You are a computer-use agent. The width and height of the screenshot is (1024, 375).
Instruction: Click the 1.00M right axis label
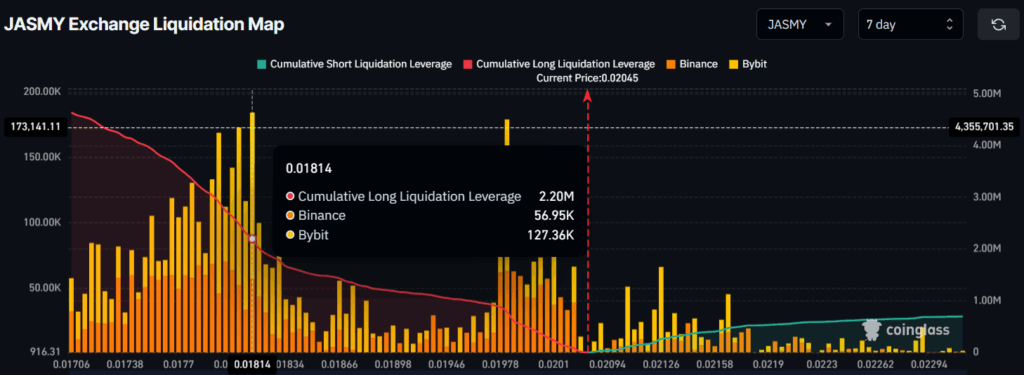(x=987, y=301)
